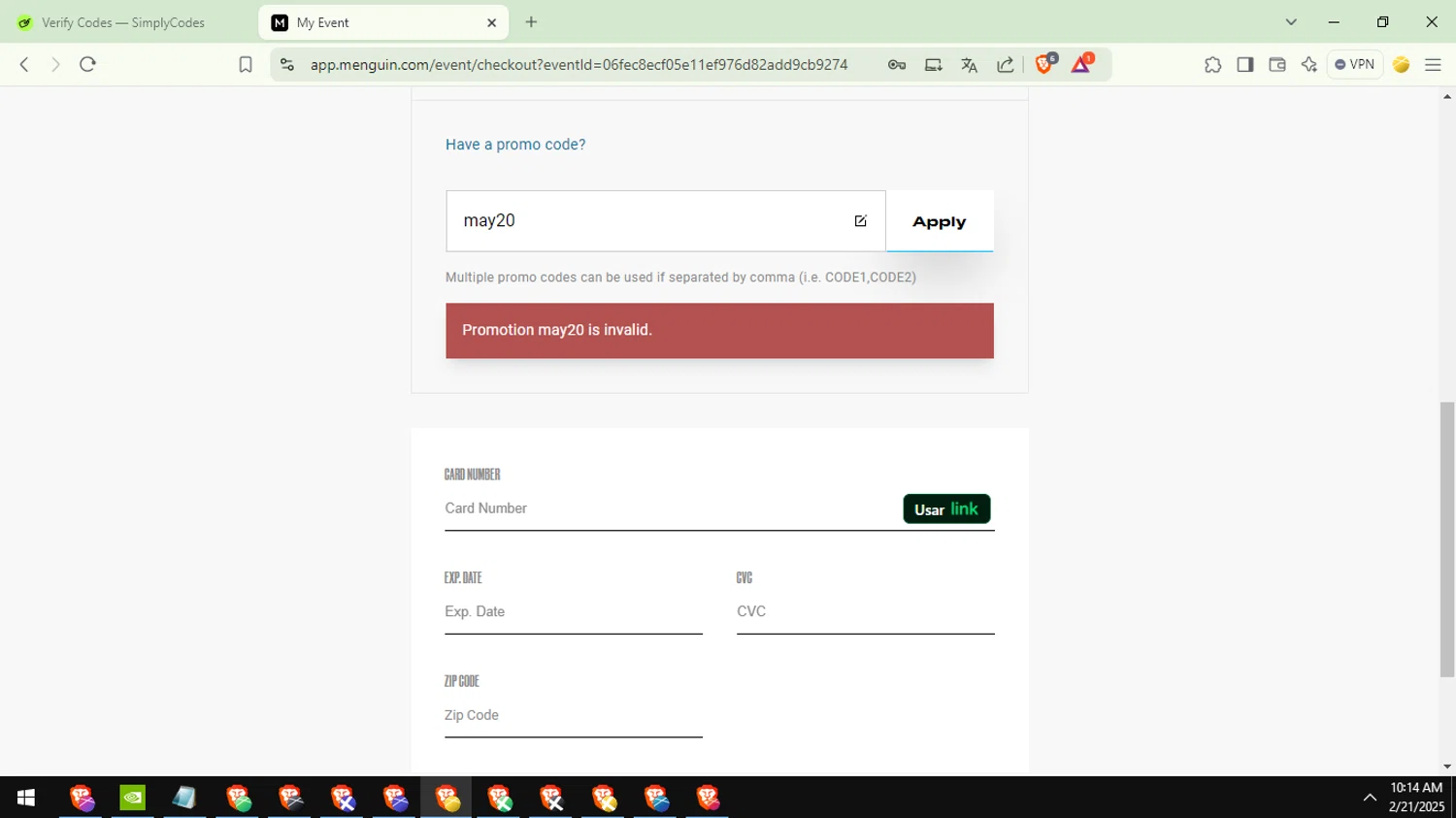
Task: Reload the checkout page
Action: [x=87, y=64]
